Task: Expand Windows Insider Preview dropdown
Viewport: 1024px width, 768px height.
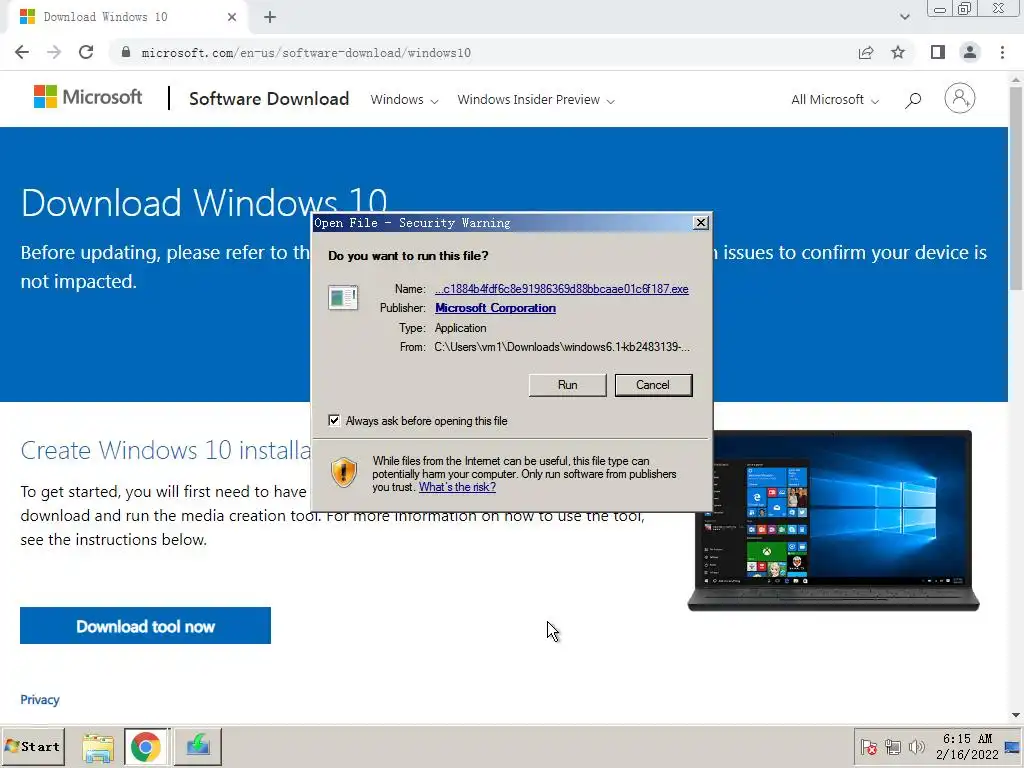Action: pos(536,100)
